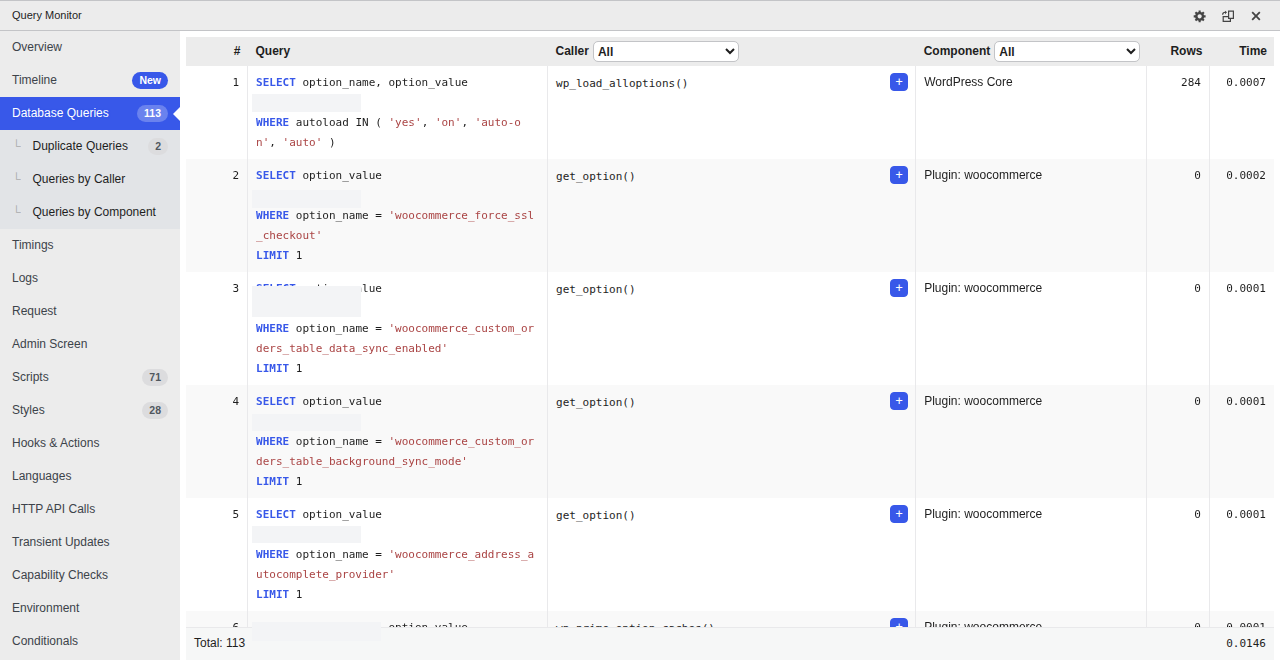Click the 0.0007 time value
1280x660 pixels.
coord(1246,83)
